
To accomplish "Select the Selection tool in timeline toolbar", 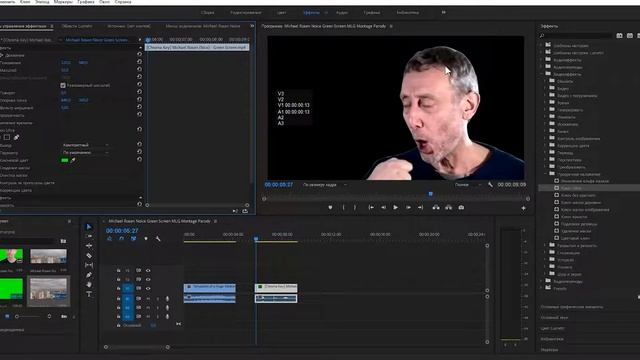I will tap(89, 227).
